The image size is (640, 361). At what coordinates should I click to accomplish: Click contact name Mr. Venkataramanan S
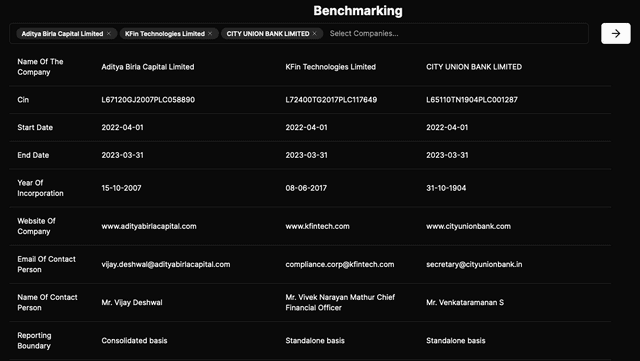[x=465, y=303]
